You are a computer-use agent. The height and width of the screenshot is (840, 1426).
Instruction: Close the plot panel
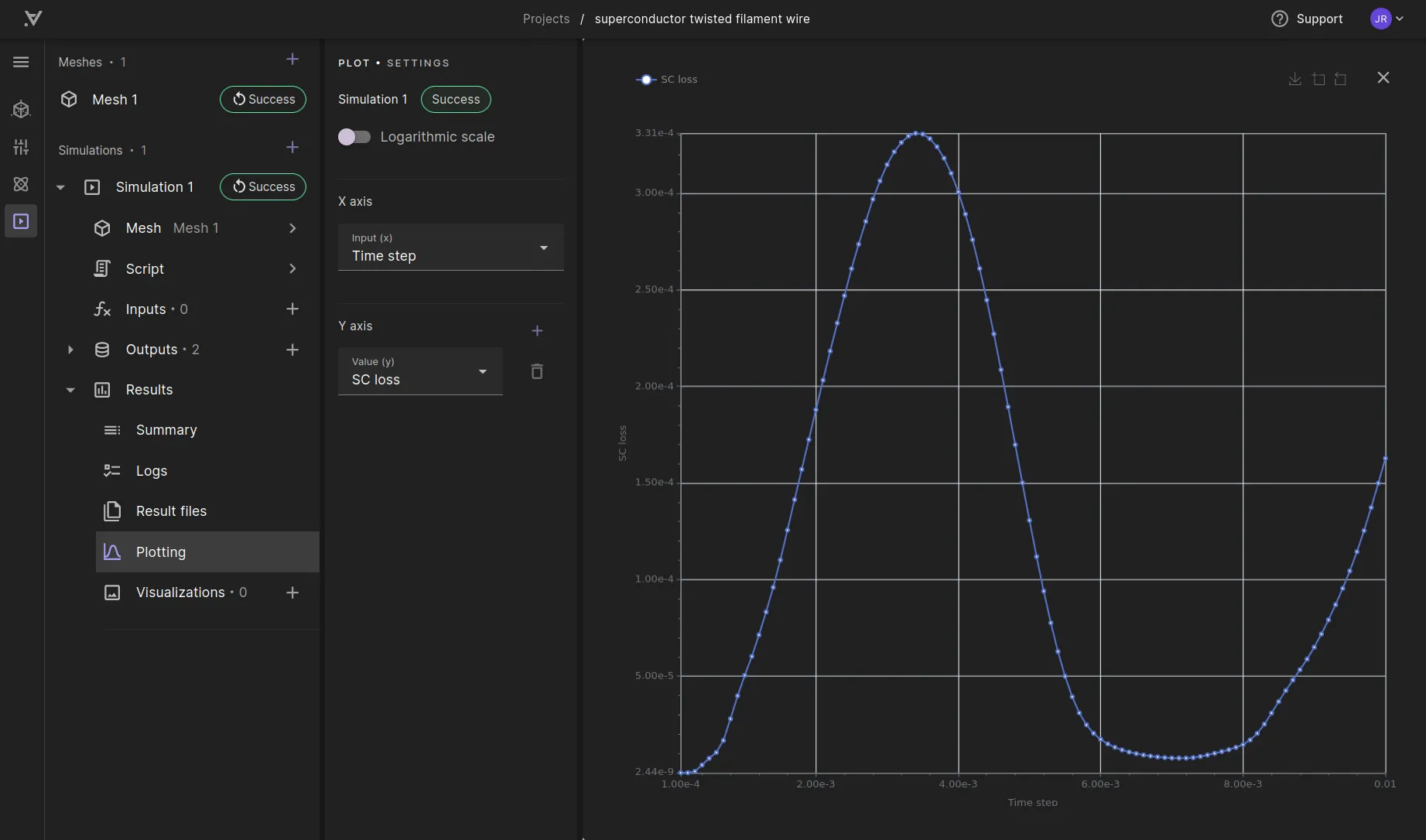[x=1383, y=78]
